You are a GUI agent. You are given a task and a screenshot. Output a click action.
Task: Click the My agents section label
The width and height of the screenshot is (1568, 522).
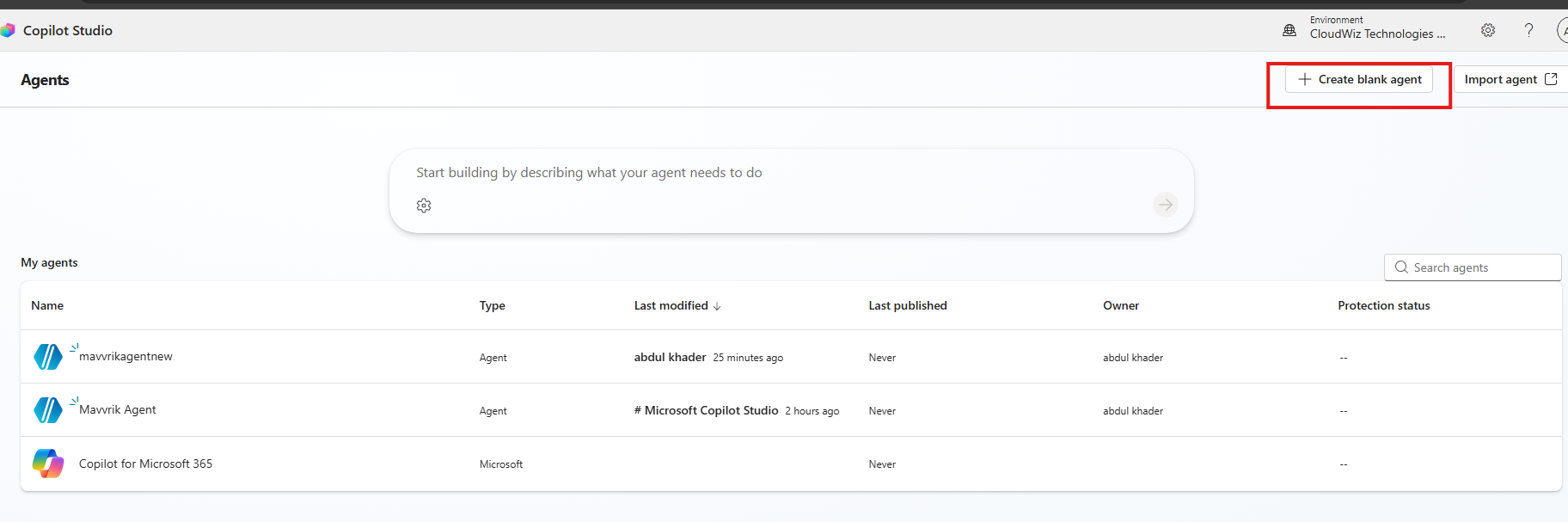[49, 262]
